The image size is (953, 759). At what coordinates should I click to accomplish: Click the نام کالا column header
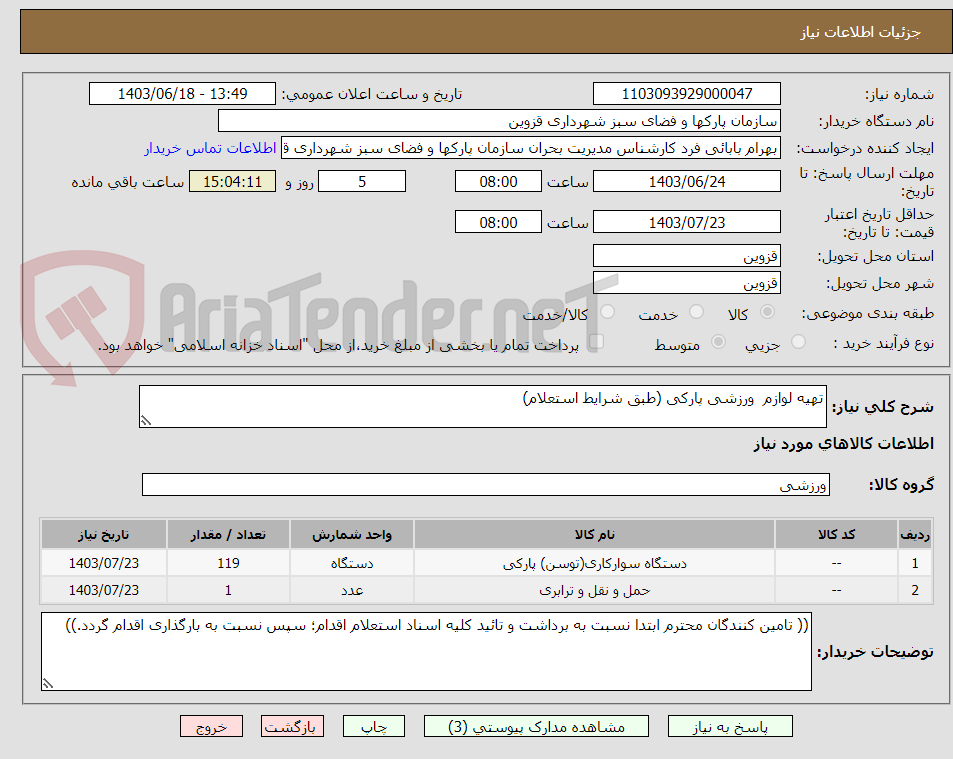pyautogui.click(x=594, y=535)
